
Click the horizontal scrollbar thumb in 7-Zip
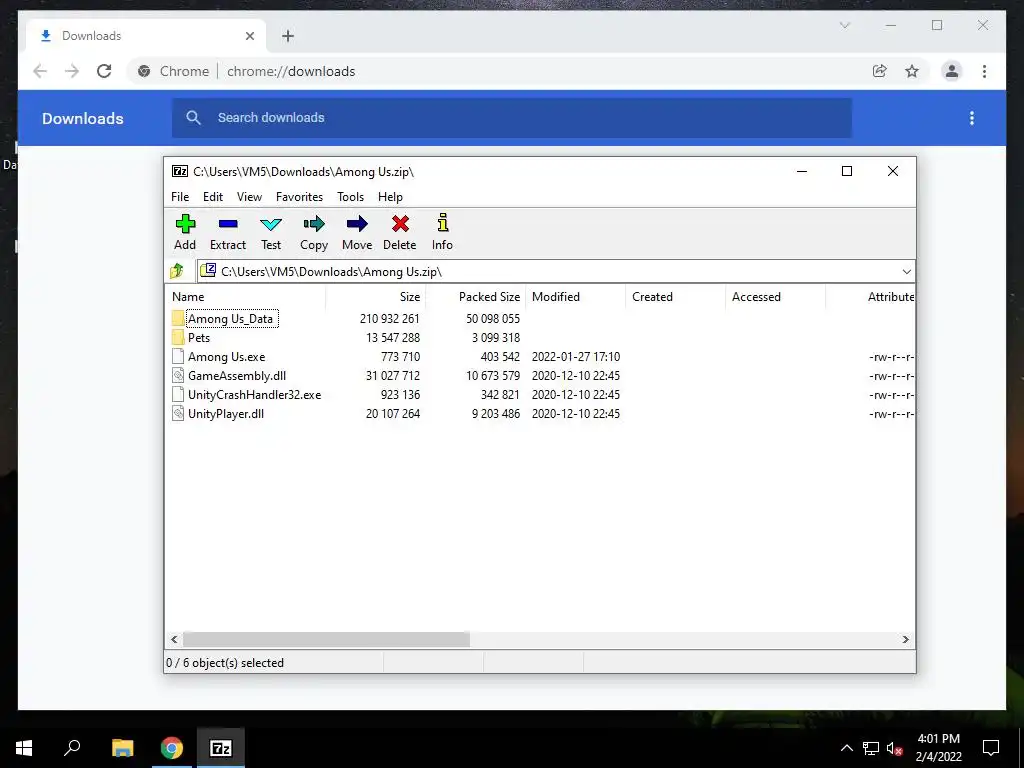point(326,639)
